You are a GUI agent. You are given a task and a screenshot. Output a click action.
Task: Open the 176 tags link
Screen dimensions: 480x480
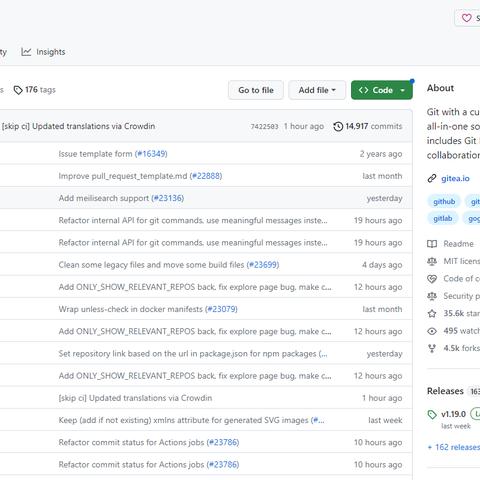tap(35, 90)
